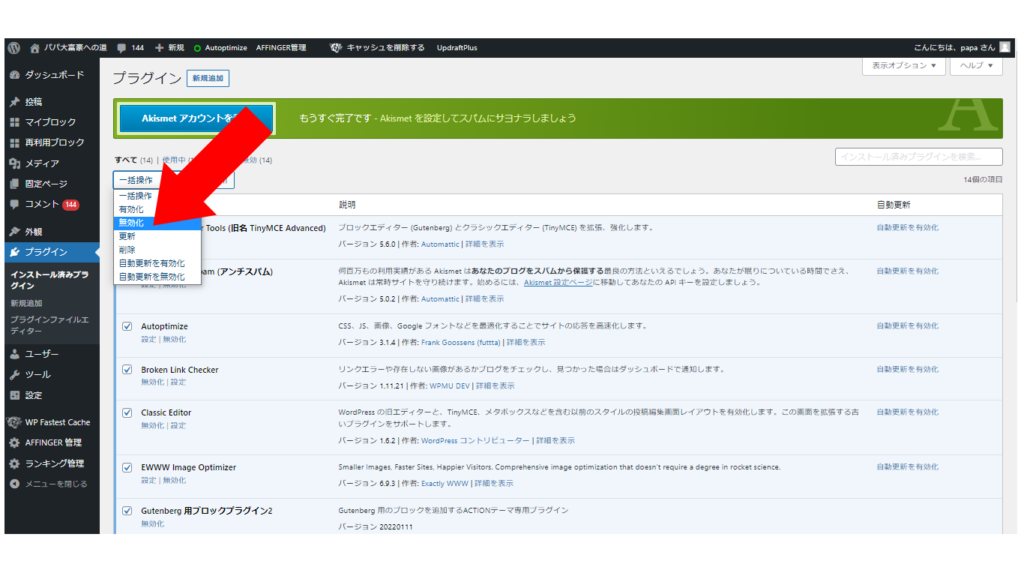Open Exactly WWW author link
The width and height of the screenshot is (1024, 576).
click(x=445, y=484)
